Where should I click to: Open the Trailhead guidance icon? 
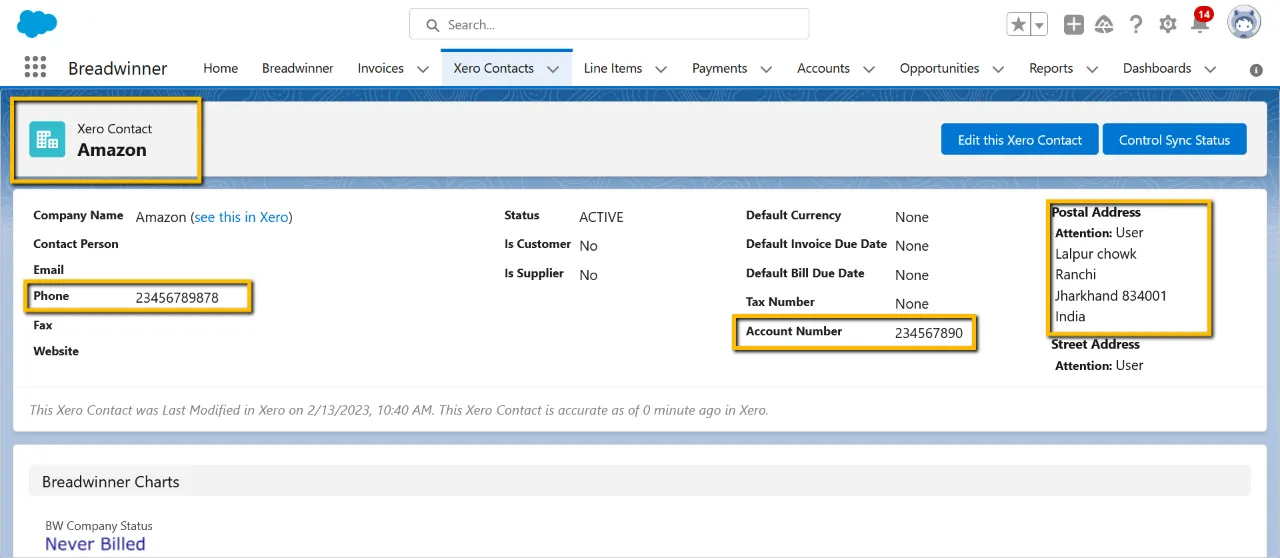(1104, 25)
